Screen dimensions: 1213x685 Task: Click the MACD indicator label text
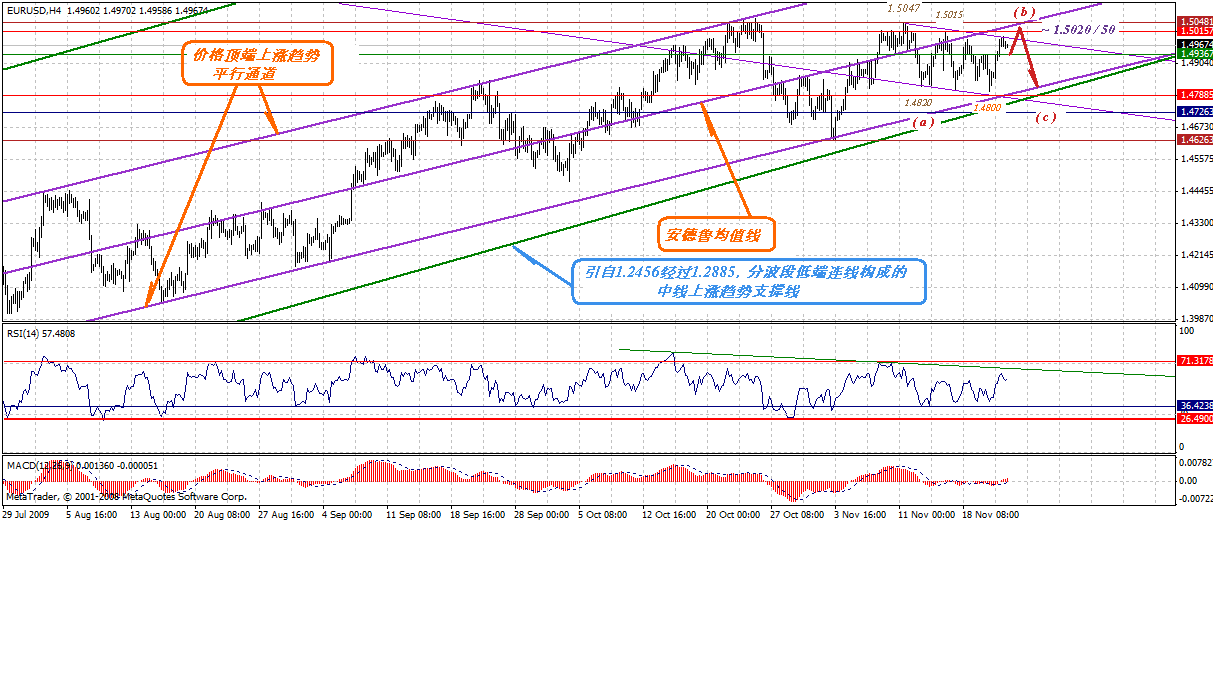point(82,465)
